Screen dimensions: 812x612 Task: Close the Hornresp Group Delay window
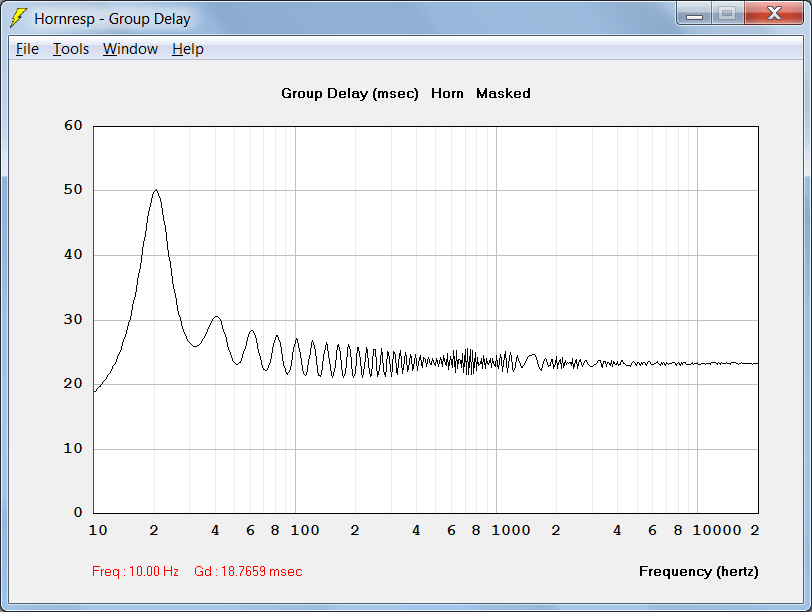(x=774, y=13)
